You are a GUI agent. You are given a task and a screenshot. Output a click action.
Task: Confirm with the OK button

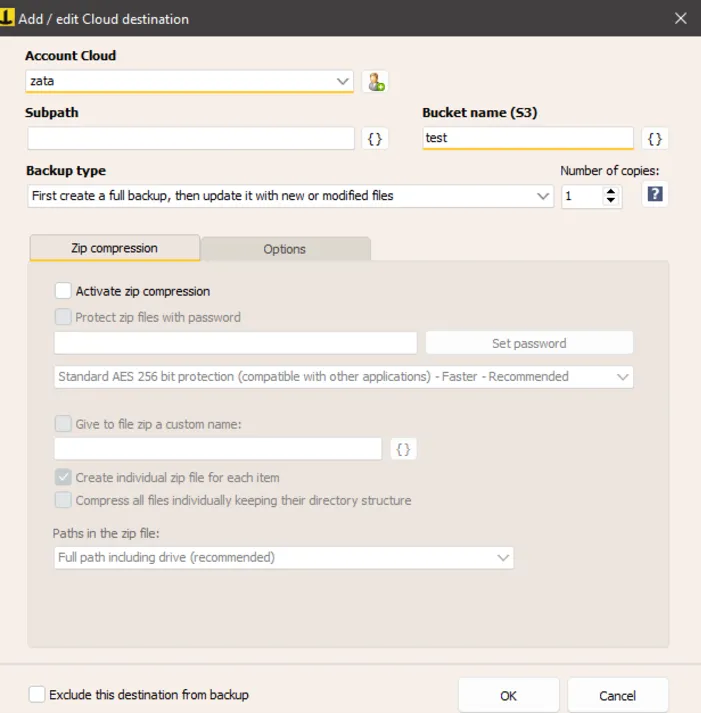pyautogui.click(x=508, y=695)
